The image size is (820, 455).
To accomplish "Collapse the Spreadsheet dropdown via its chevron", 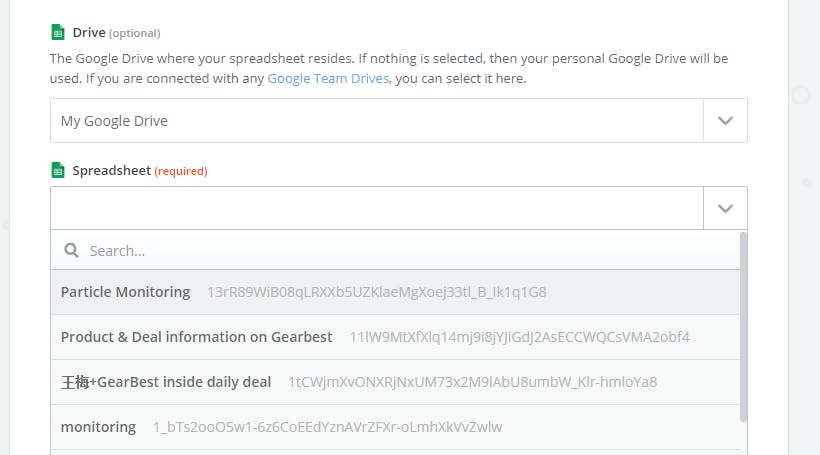I will pos(725,208).
